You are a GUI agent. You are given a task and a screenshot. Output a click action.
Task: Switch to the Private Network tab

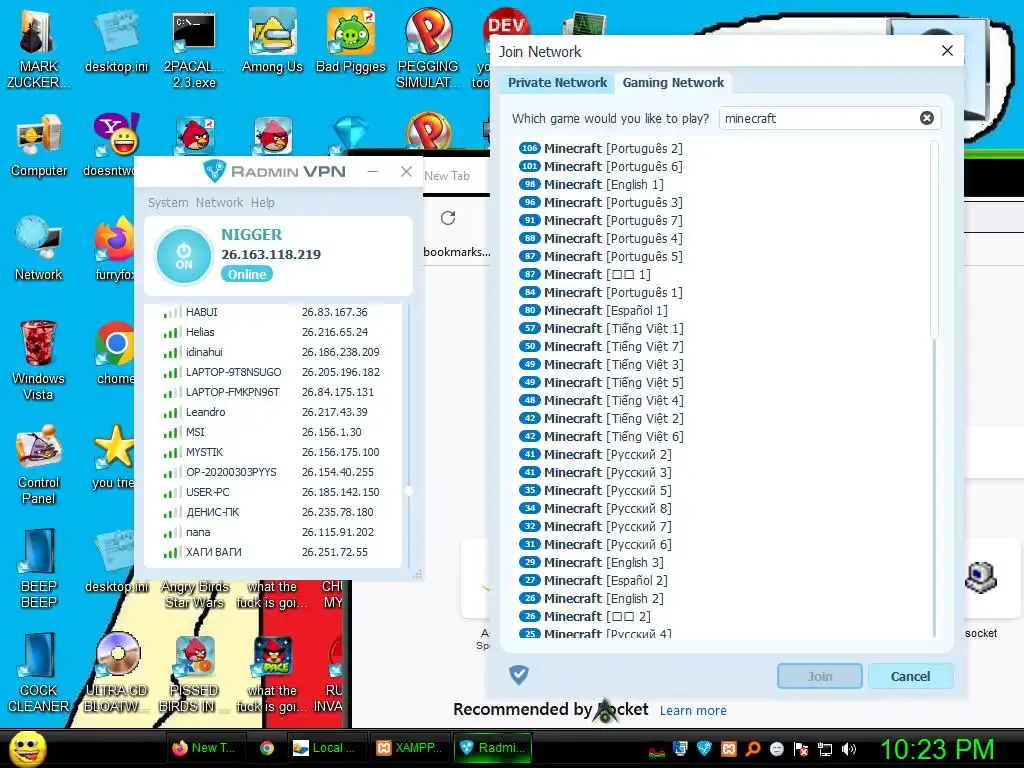point(557,83)
